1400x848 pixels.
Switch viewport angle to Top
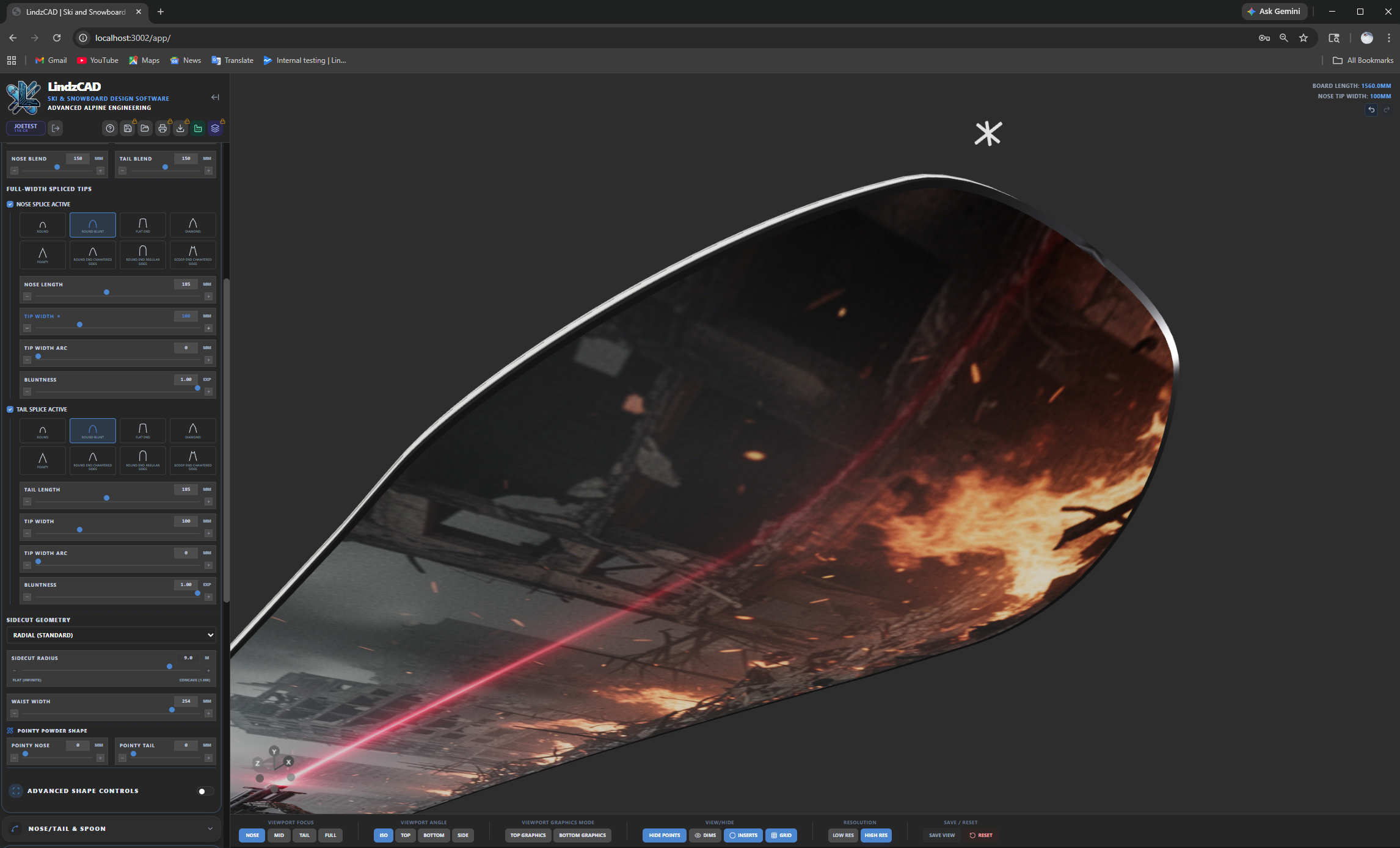click(405, 835)
